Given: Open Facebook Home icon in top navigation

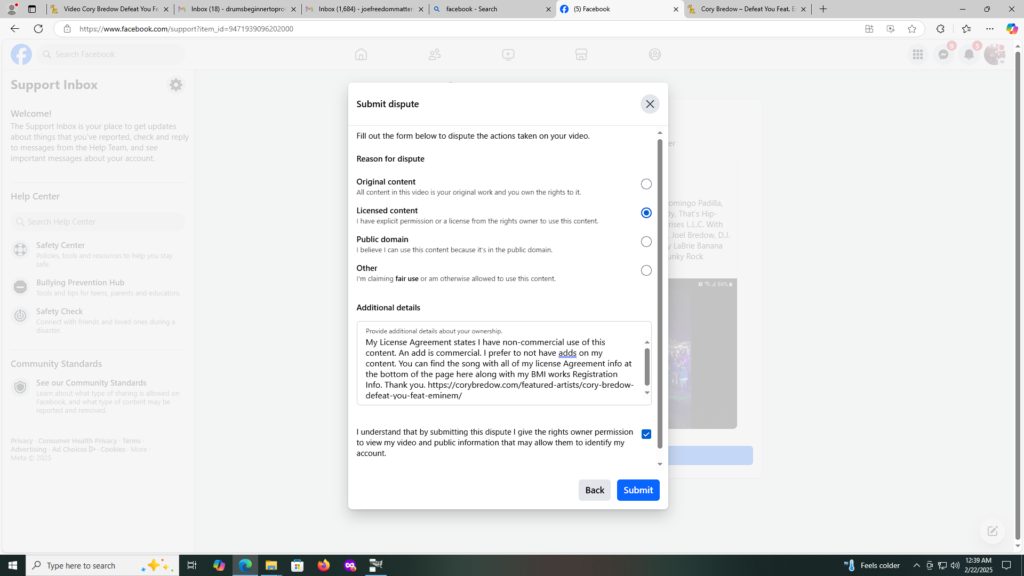Looking at the screenshot, I should click(x=361, y=55).
